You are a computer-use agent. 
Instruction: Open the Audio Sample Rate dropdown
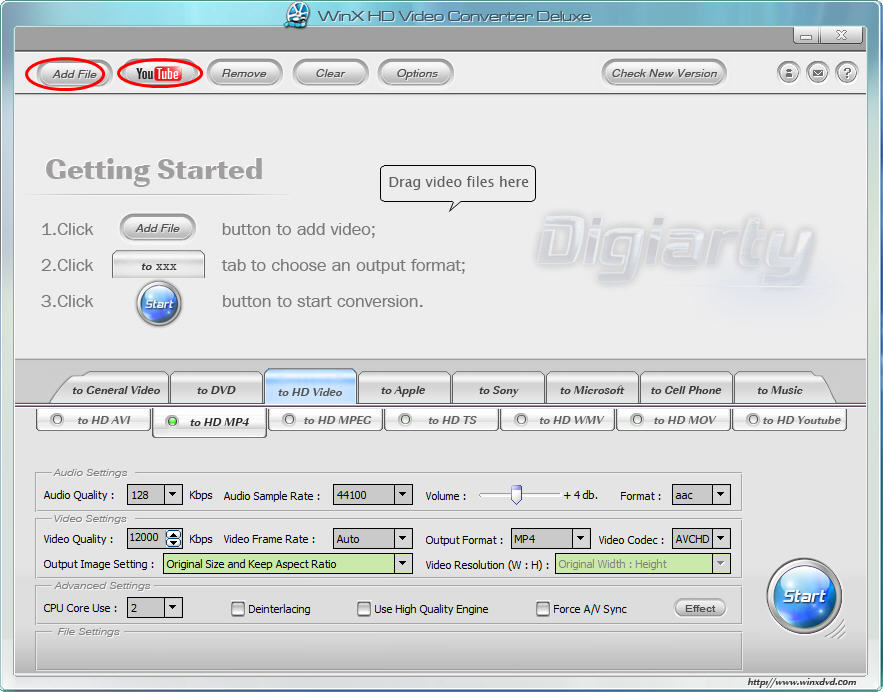click(402, 495)
